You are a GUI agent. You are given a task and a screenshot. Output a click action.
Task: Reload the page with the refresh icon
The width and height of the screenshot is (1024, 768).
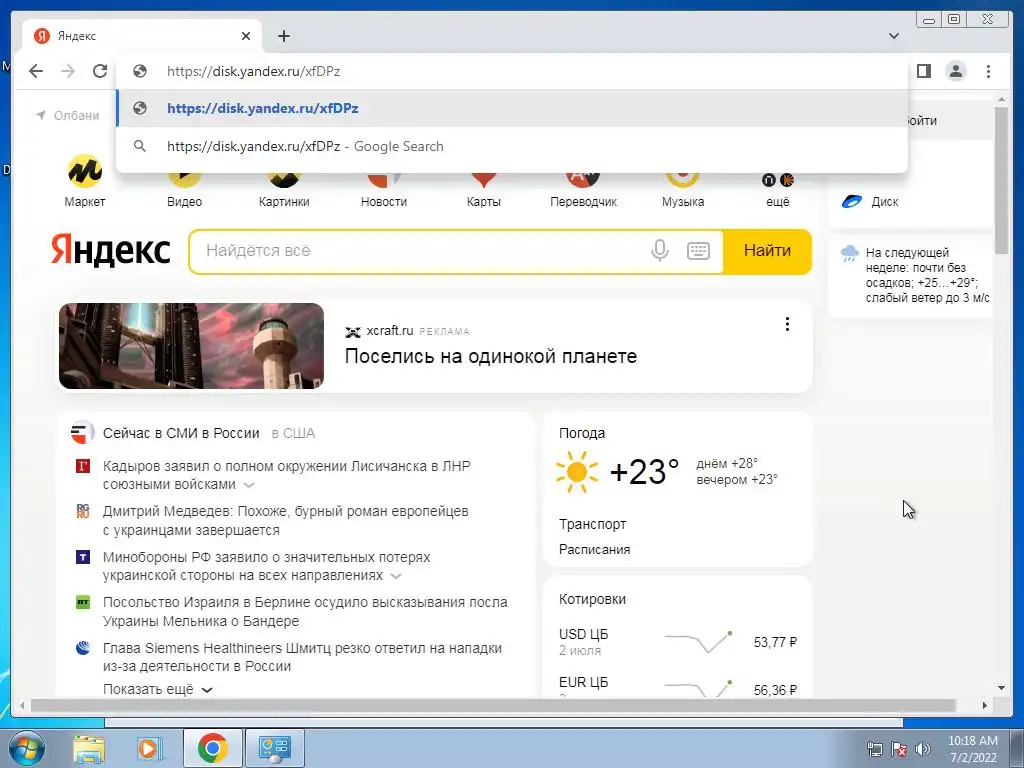coord(100,71)
